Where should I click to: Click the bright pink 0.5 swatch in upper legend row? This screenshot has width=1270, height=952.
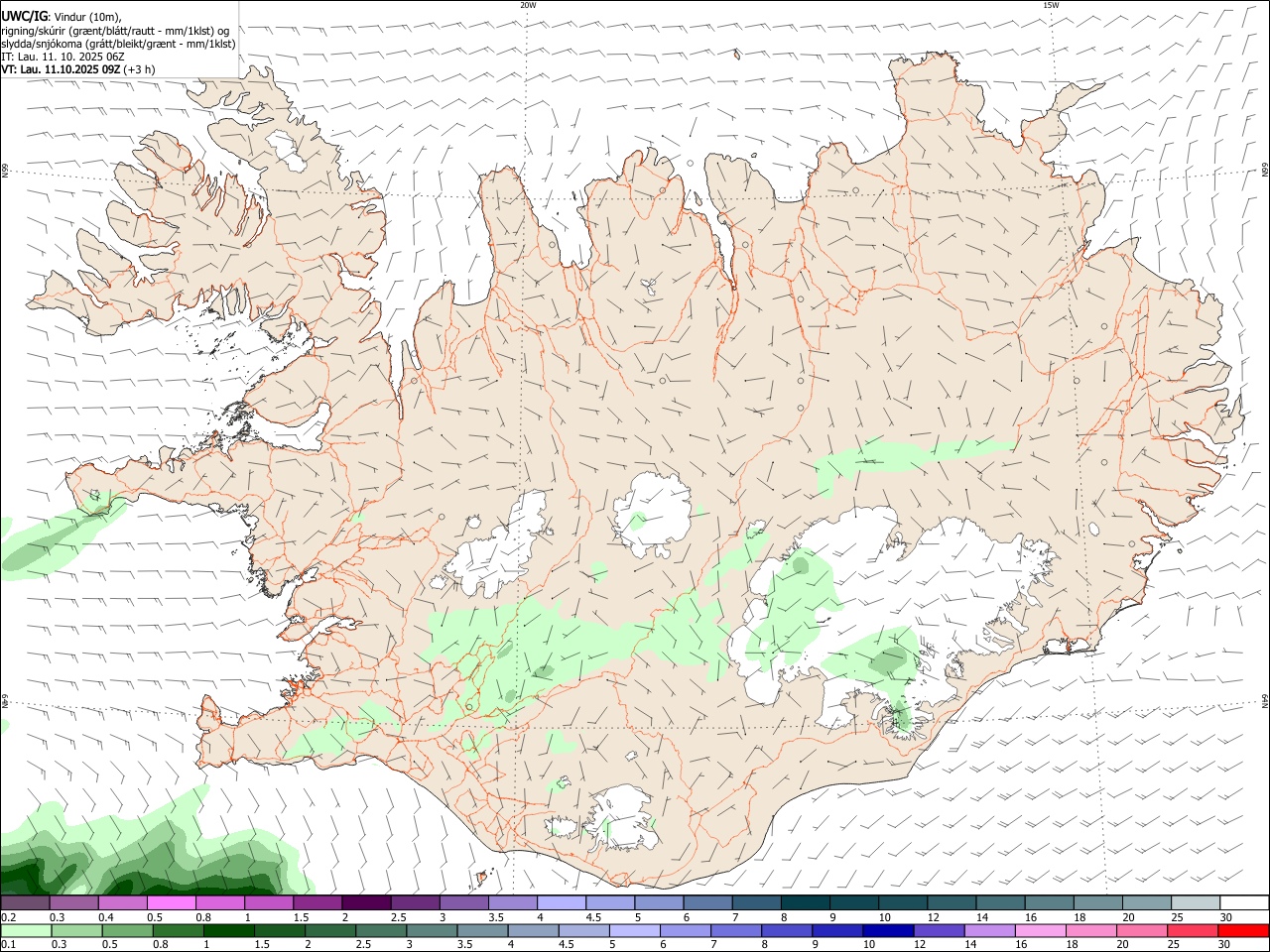coord(171,903)
